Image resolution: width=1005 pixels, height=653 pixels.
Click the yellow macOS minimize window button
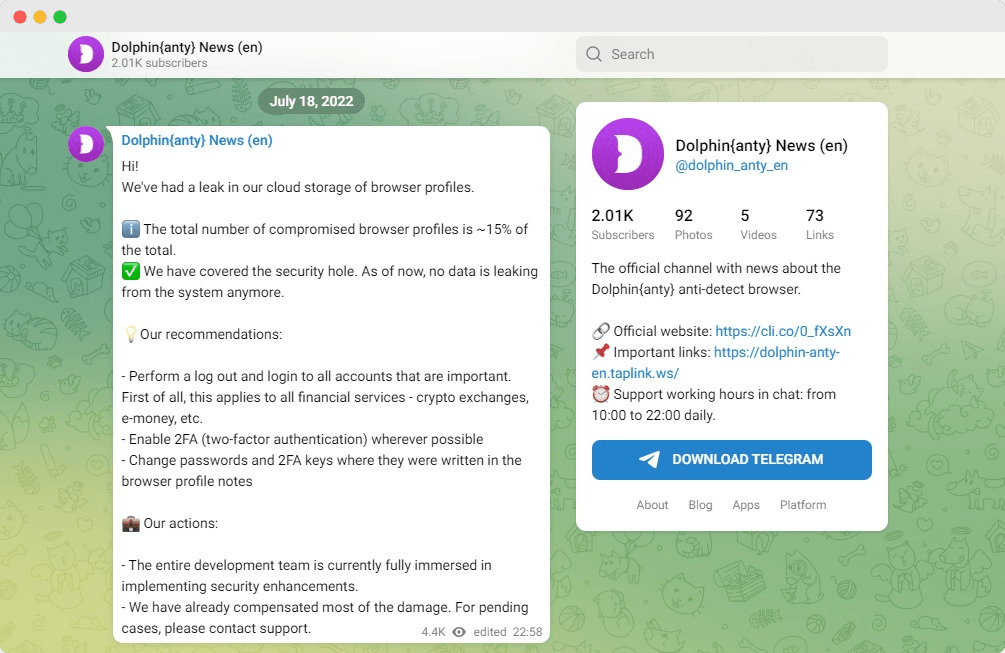coord(40,17)
